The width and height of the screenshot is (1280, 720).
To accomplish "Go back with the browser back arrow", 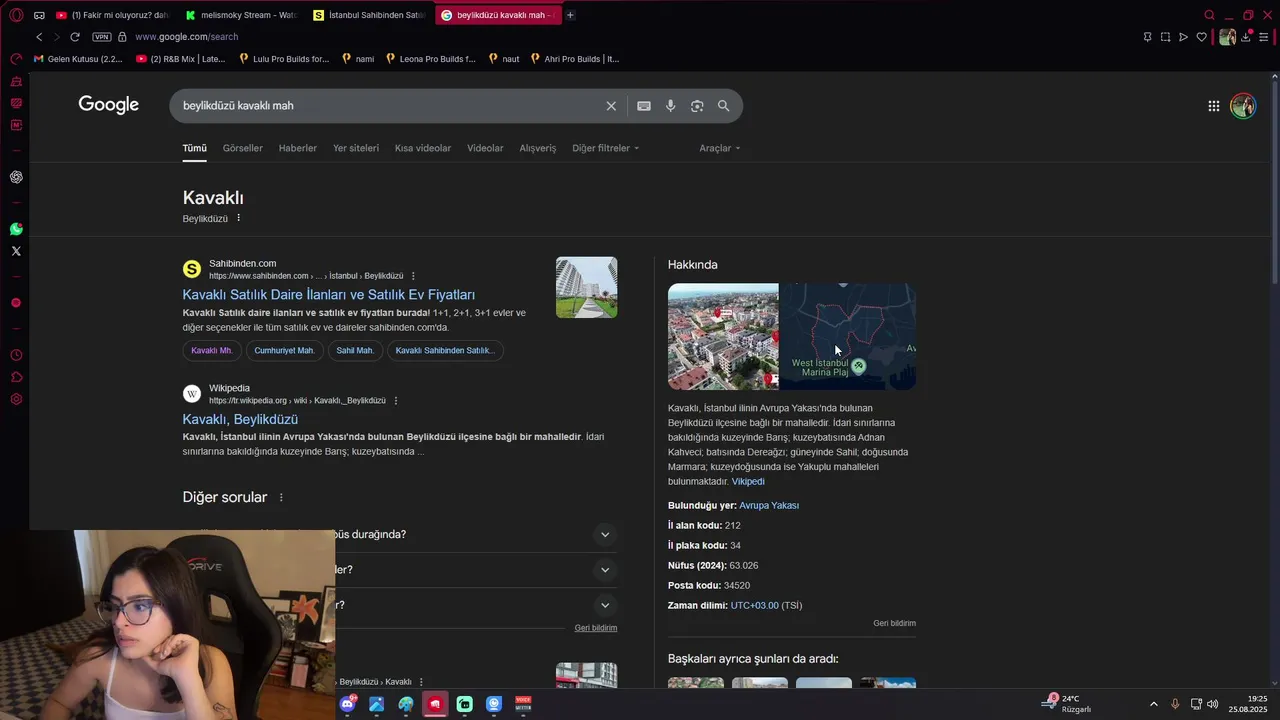I will coord(39,37).
